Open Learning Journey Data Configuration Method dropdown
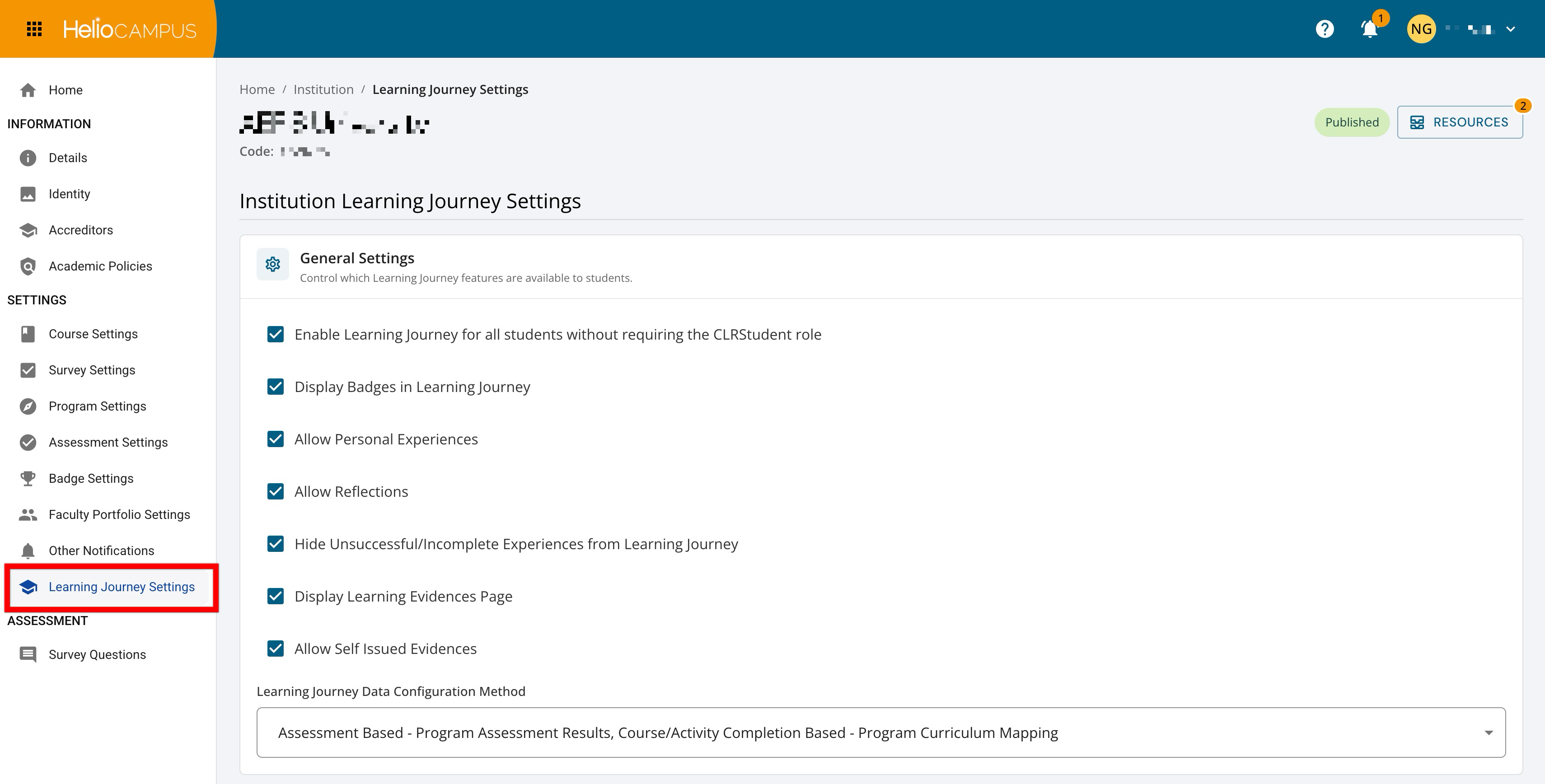Screen dimensions: 1545x784 [881, 733]
